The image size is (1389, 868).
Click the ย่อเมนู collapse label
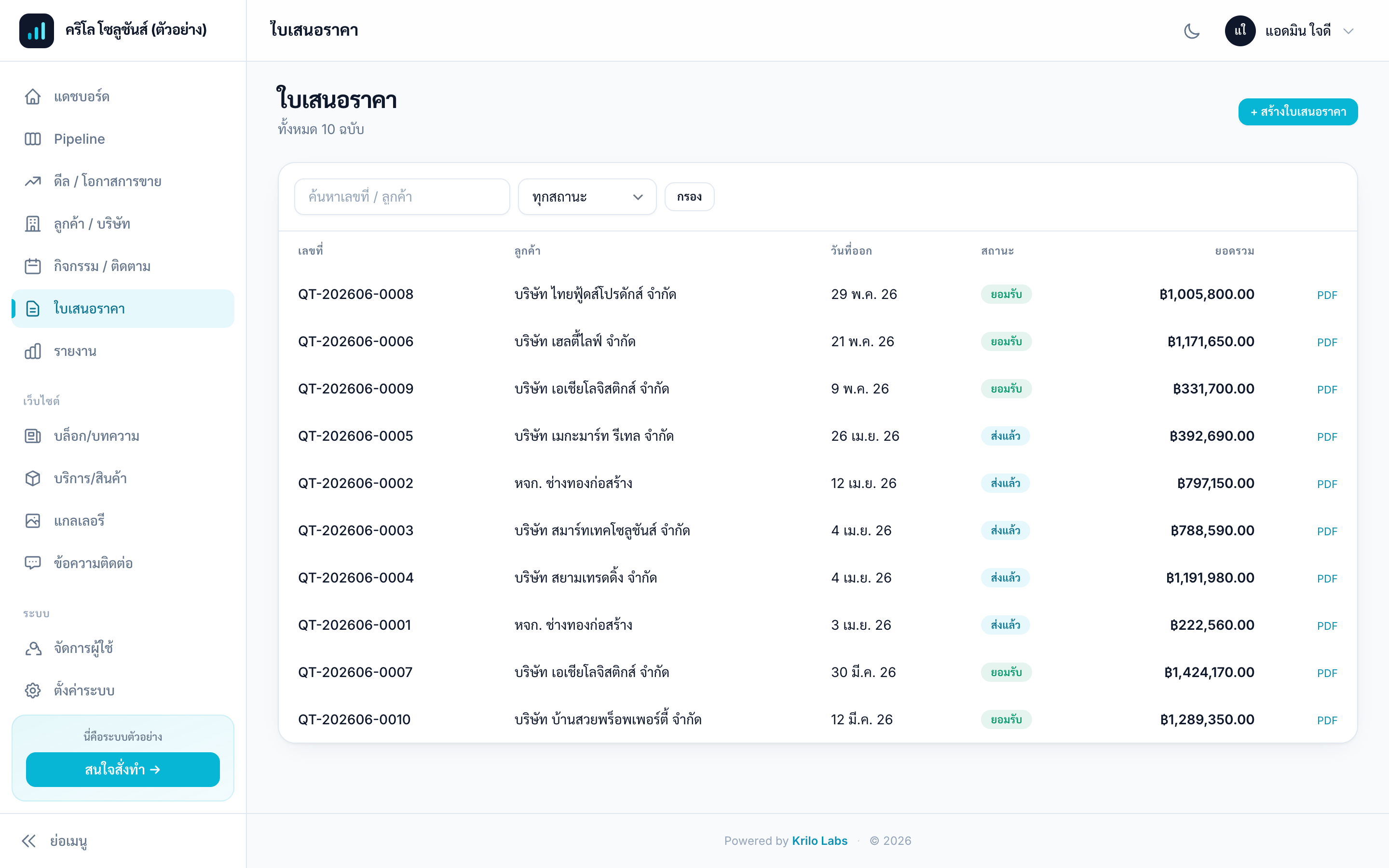click(68, 841)
